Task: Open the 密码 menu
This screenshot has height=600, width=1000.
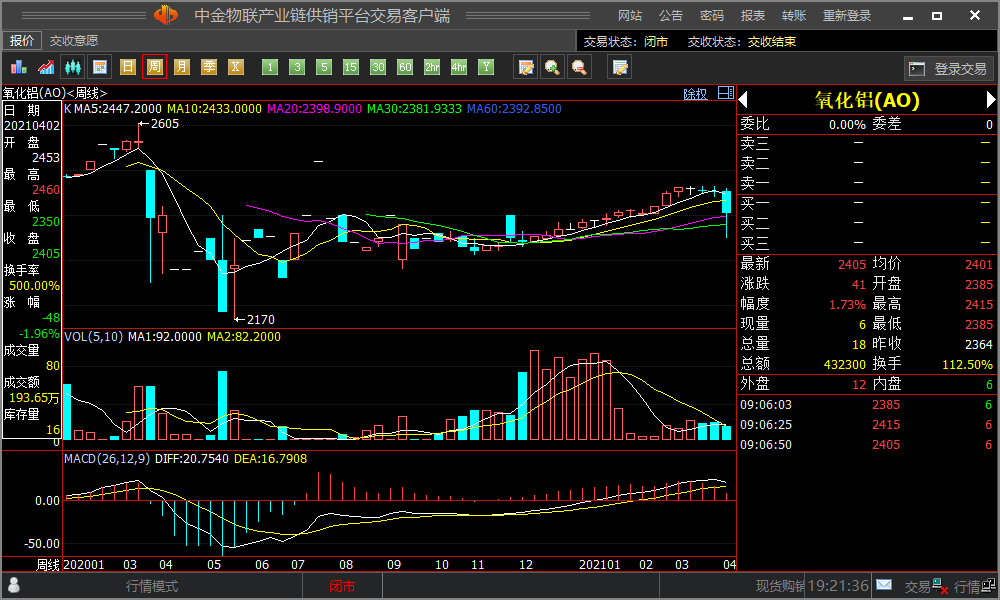Action: tap(712, 15)
